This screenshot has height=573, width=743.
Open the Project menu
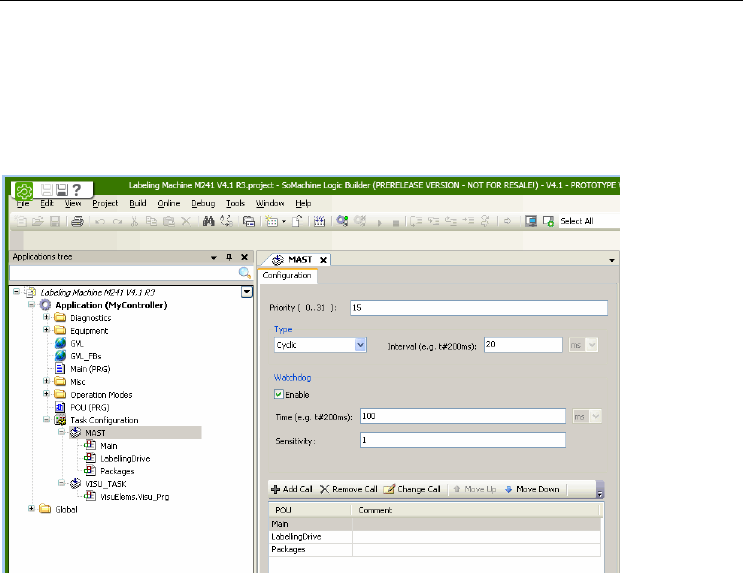(x=105, y=203)
